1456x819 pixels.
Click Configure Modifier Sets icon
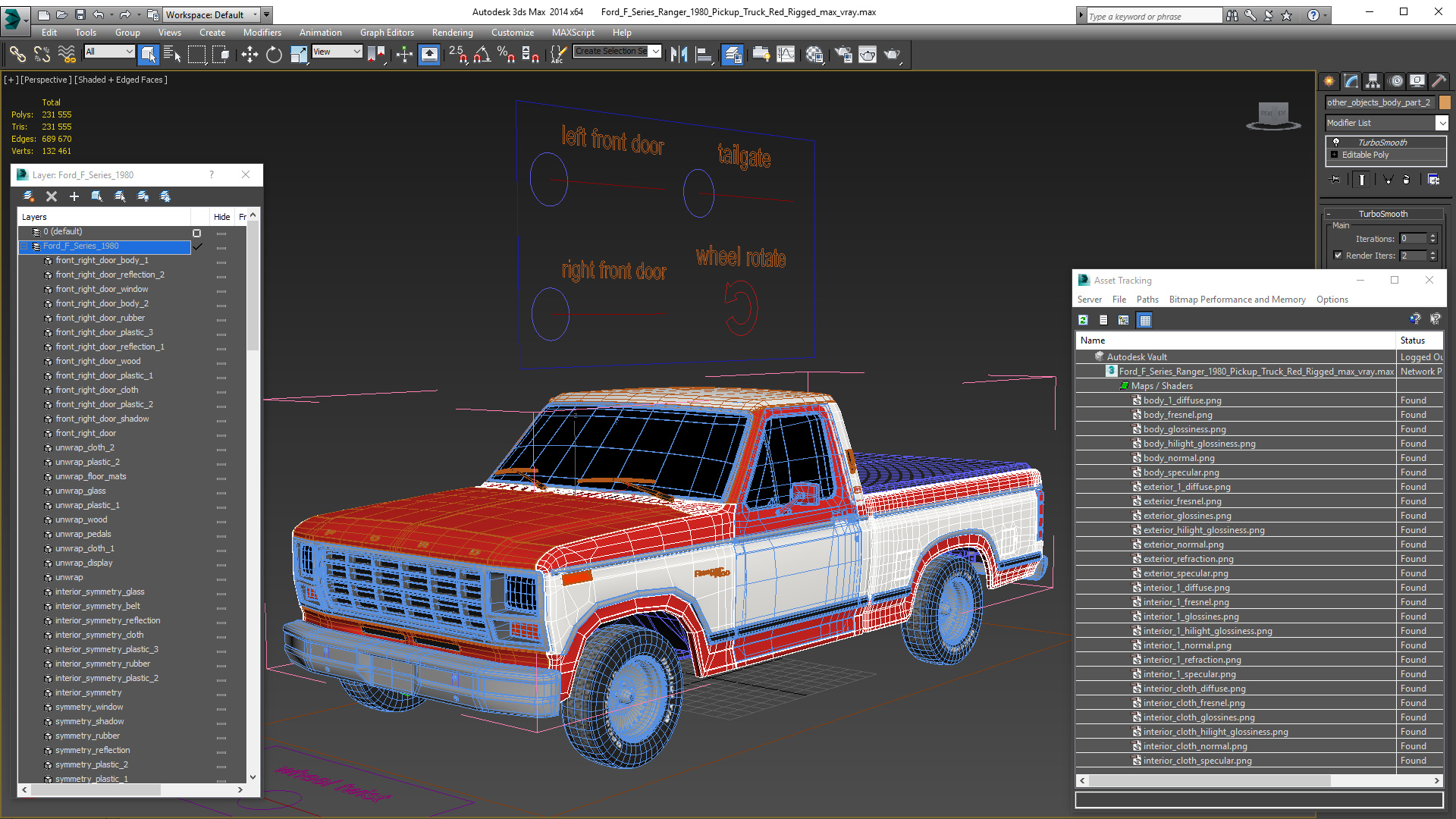(x=1433, y=180)
